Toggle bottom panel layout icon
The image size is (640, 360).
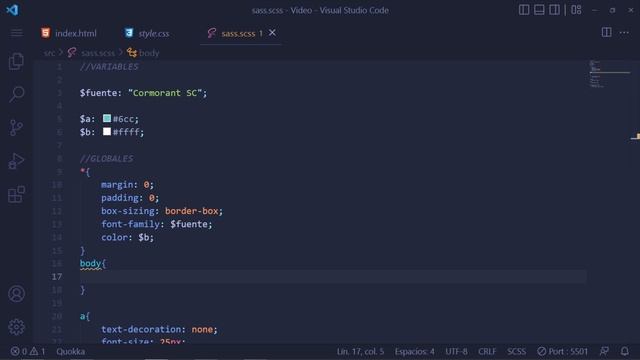(539, 10)
